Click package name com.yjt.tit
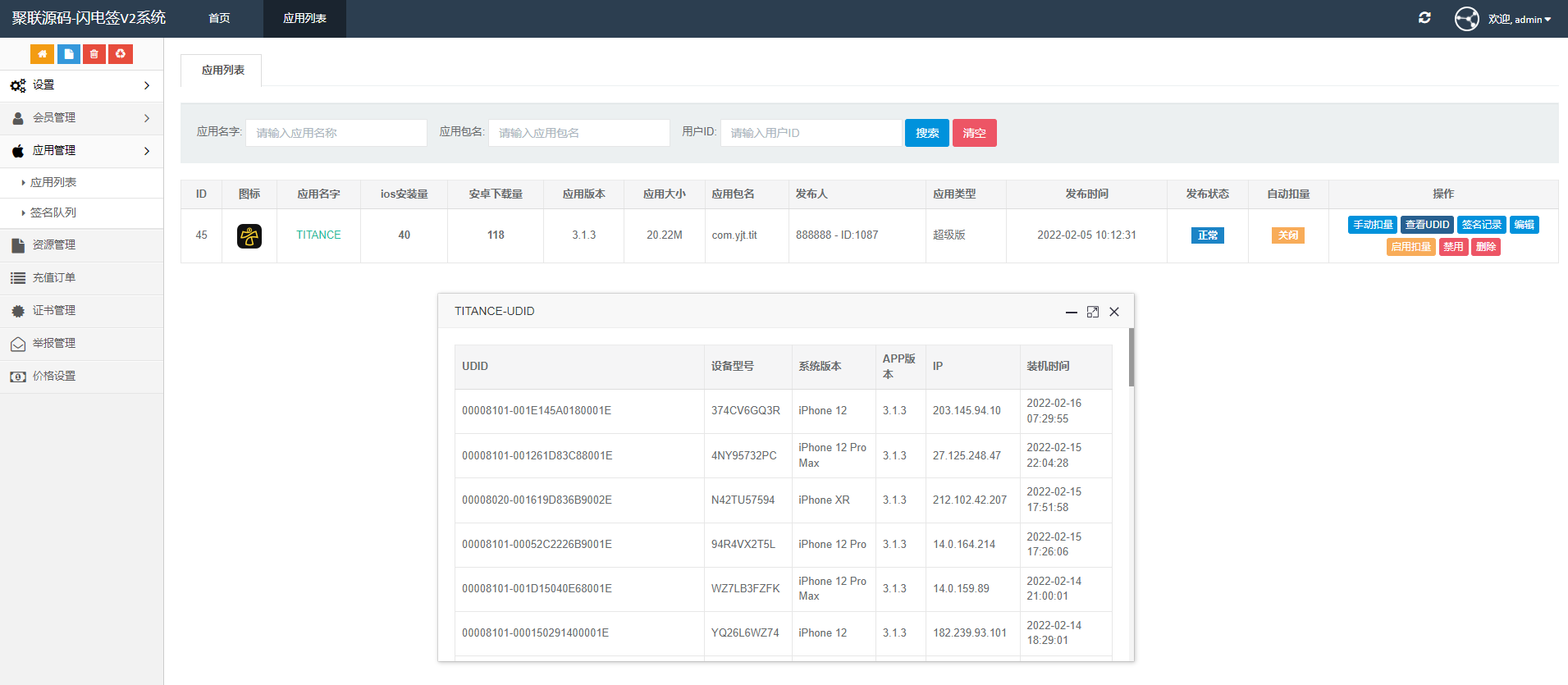Image resolution: width=1568 pixels, height=685 pixels. pyautogui.click(x=734, y=235)
